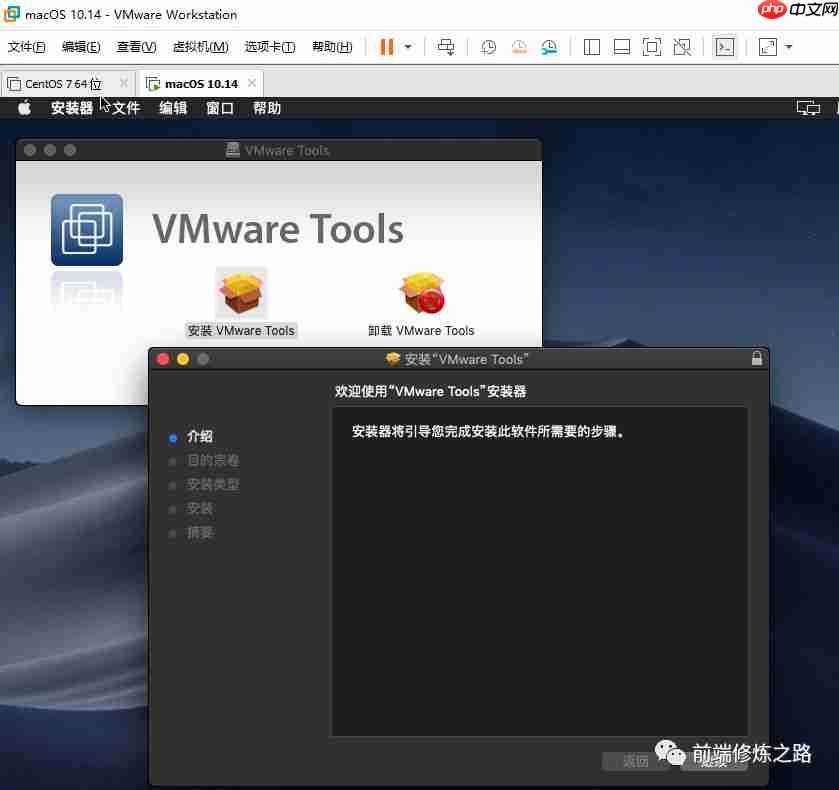The width and height of the screenshot is (839, 790).
Task: Minimize the installer window with yellow button
Action: coord(183,359)
